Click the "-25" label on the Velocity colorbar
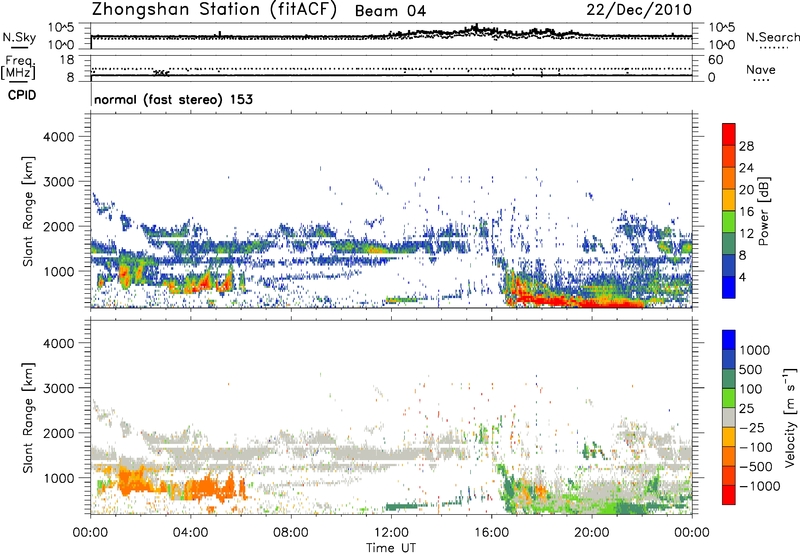800x554 pixels. click(752, 427)
